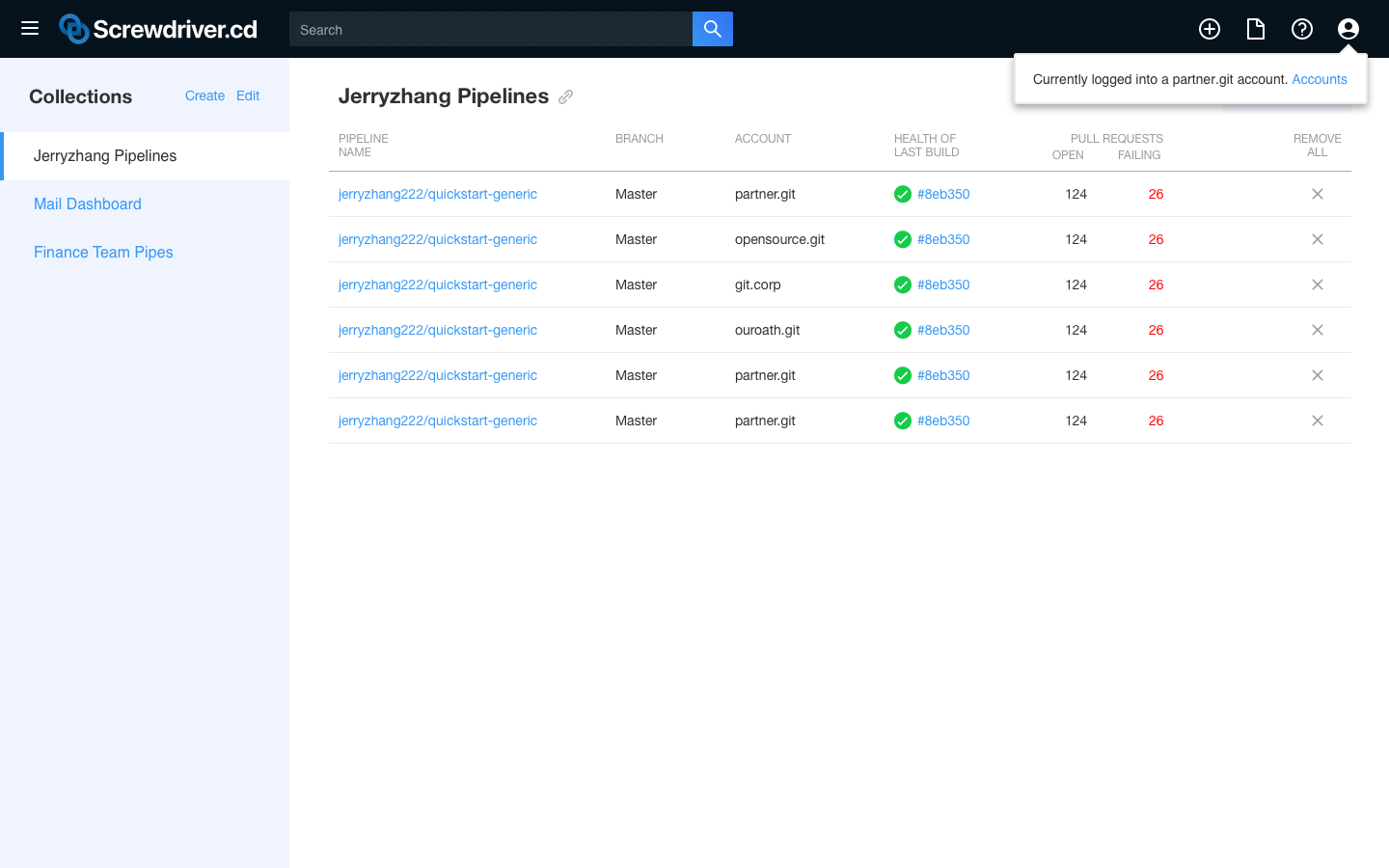Remove the opensource.git pipeline with X

coord(1318,239)
